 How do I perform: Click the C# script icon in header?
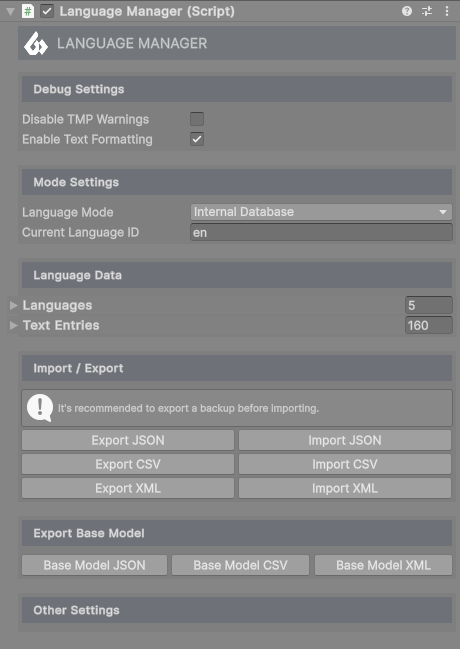point(28,11)
